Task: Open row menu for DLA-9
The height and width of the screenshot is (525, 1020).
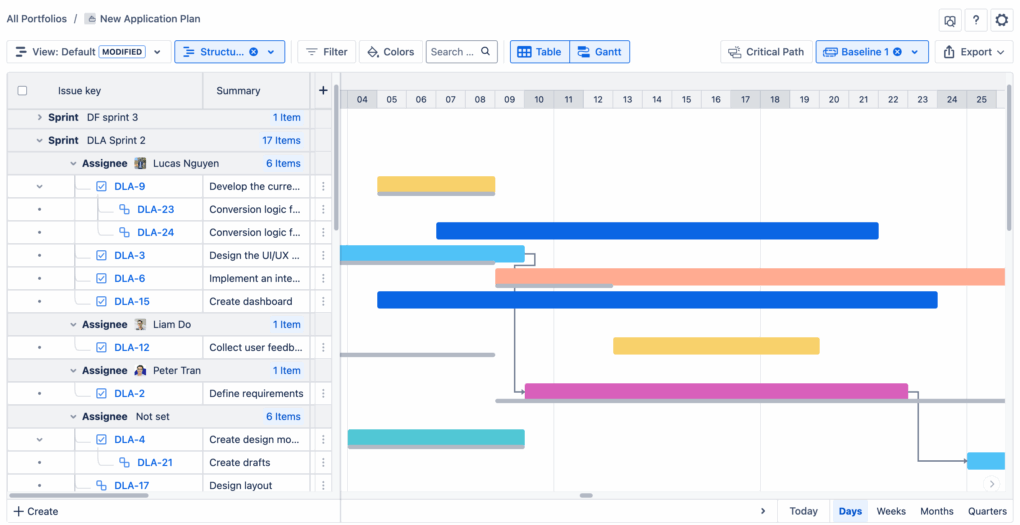Action: click(323, 187)
